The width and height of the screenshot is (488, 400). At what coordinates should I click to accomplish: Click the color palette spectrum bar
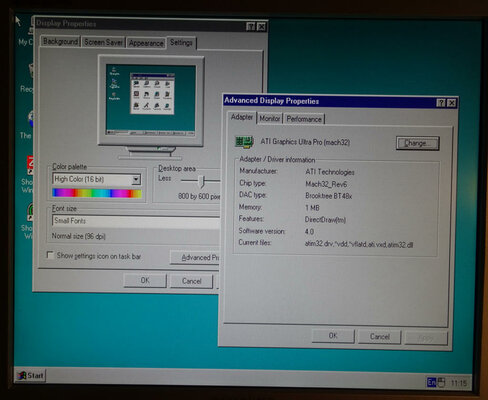click(97, 193)
